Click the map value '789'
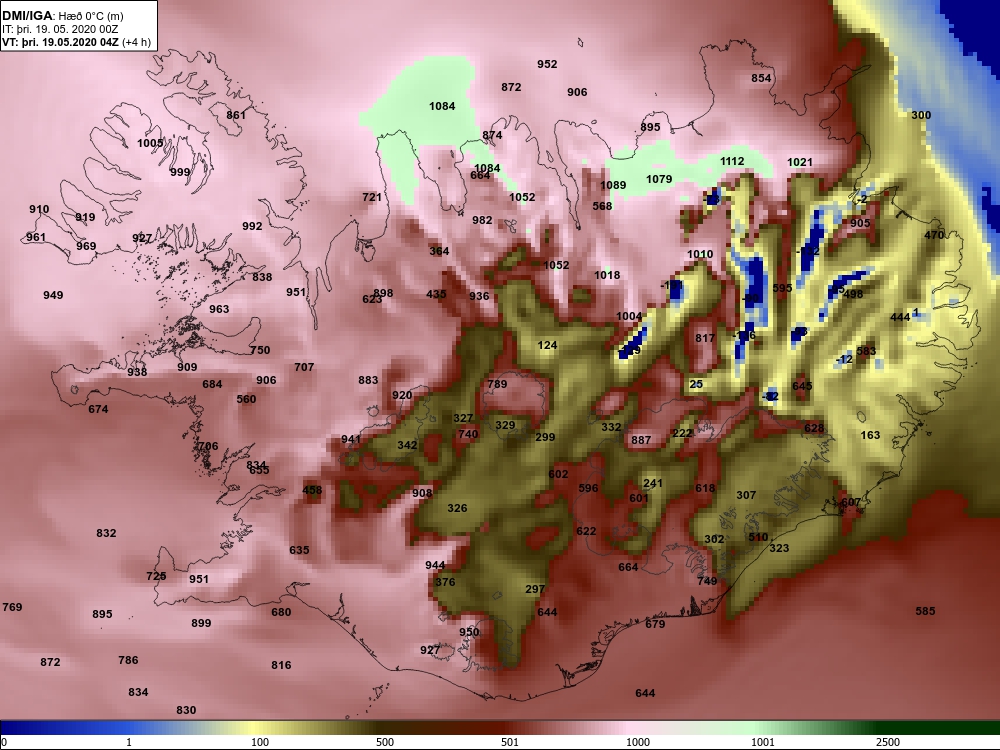 pos(497,384)
